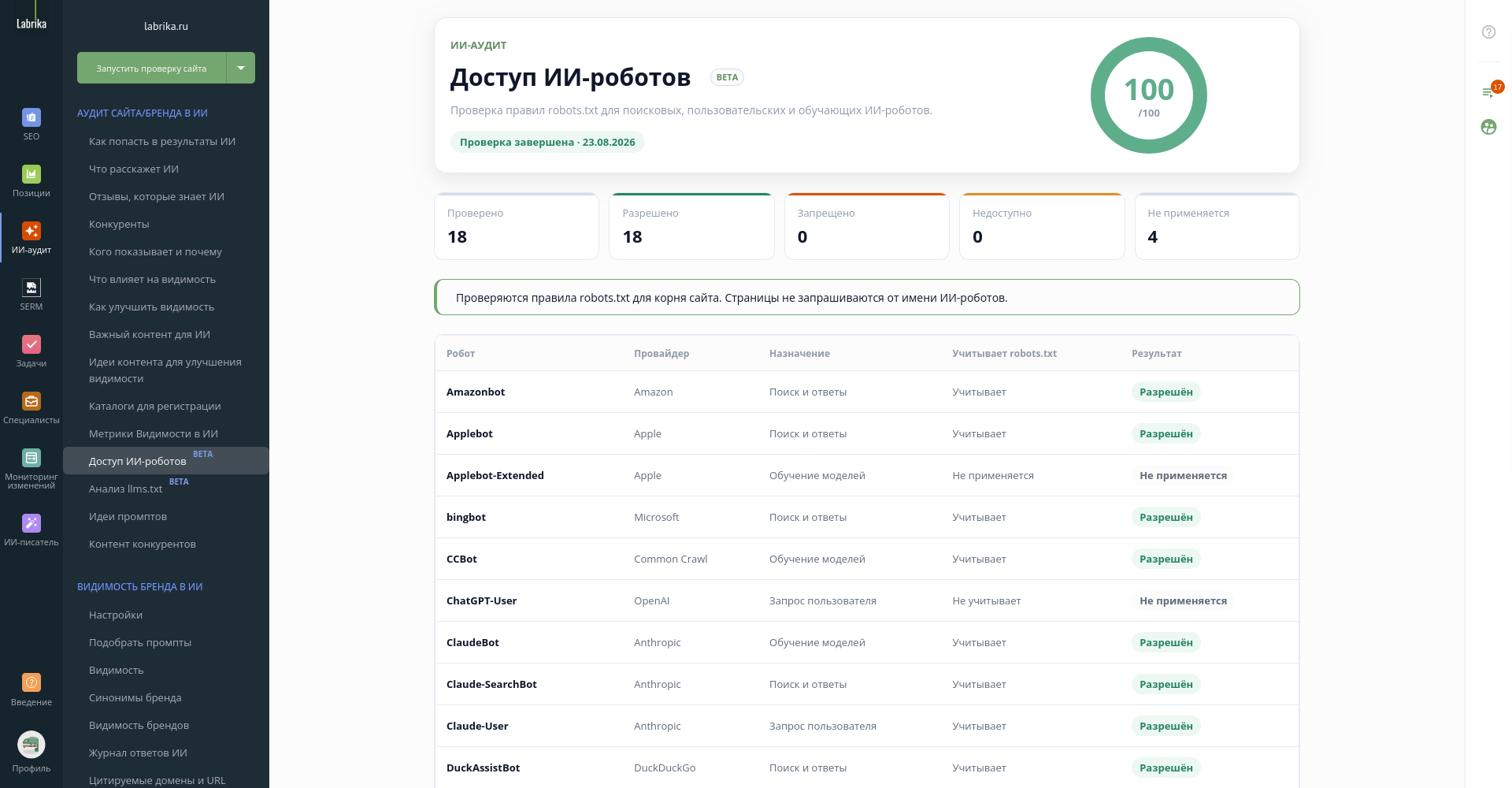The image size is (1512, 788).
Task: Click the Робот column header
Action: tap(461, 354)
